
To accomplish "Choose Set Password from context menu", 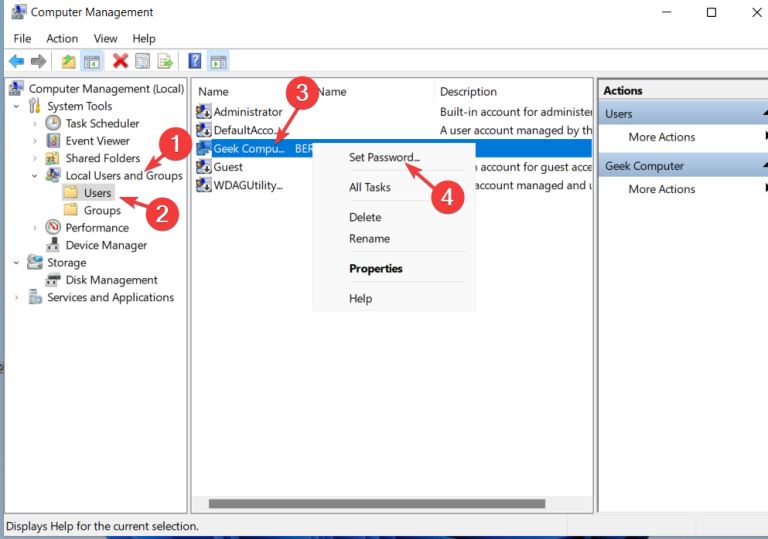I will (384, 157).
